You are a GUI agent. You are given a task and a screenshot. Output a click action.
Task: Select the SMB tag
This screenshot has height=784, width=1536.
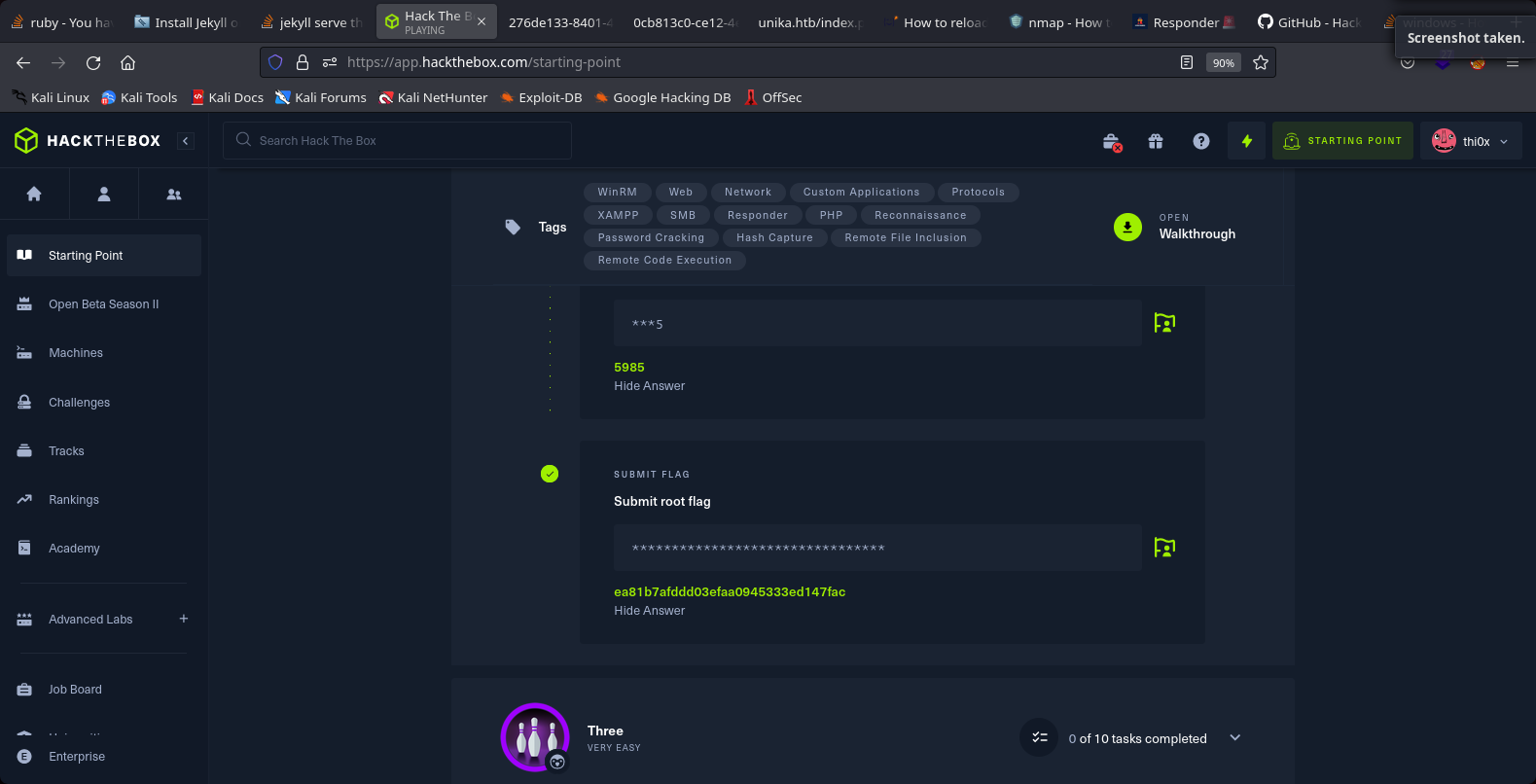[x=683, y=215]
